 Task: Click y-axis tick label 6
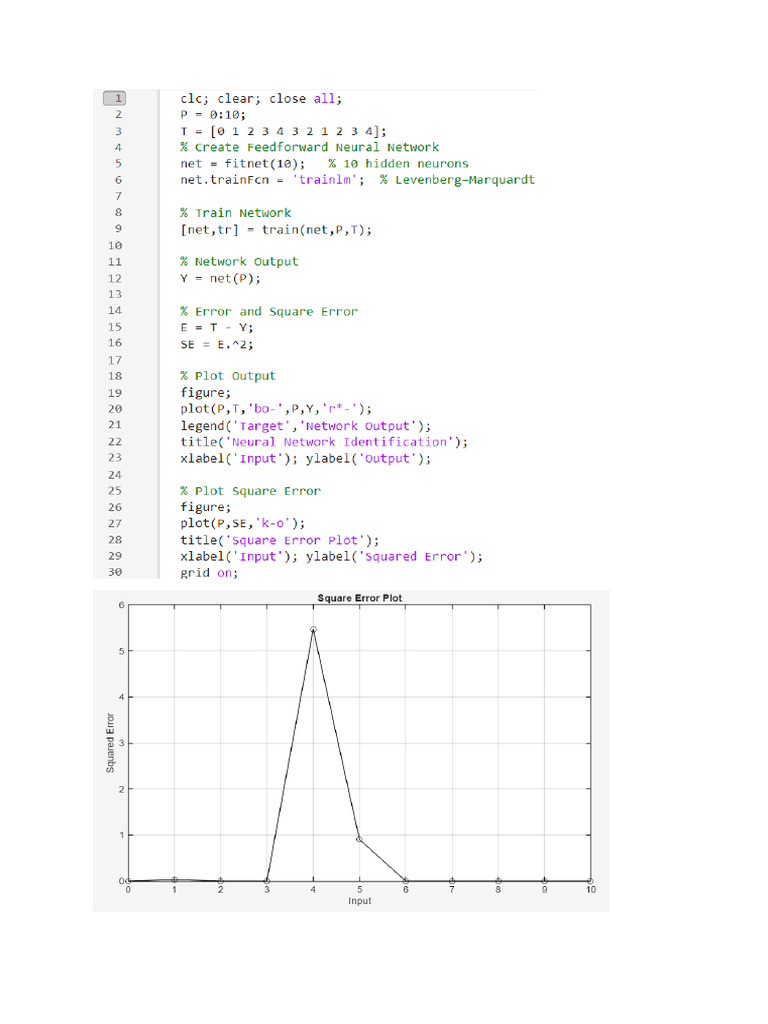point(121,605)
